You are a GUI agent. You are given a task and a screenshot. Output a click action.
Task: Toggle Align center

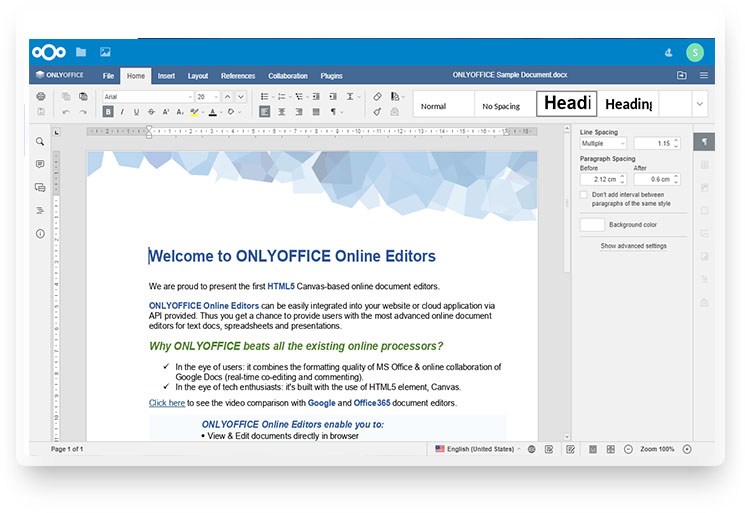282,112
